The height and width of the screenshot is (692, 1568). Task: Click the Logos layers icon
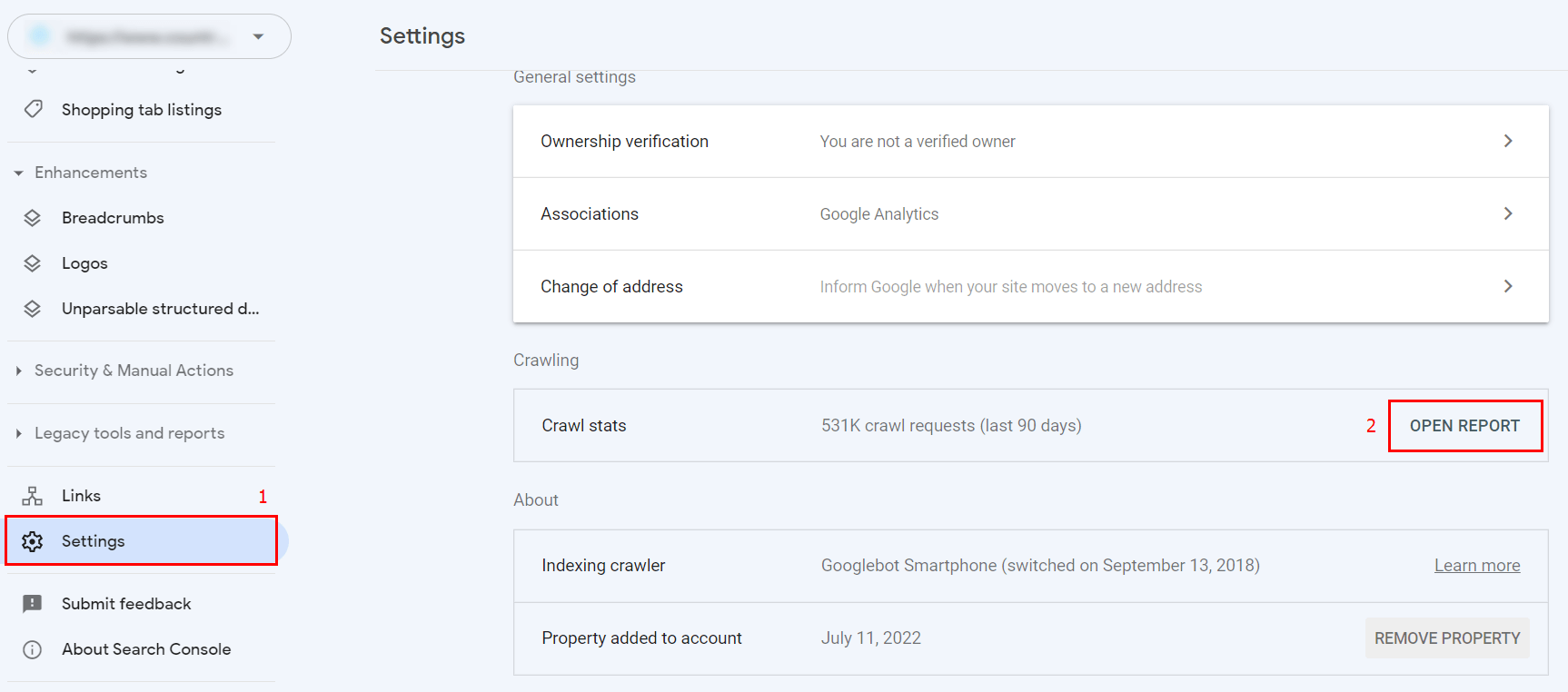[x=33, y=263]
